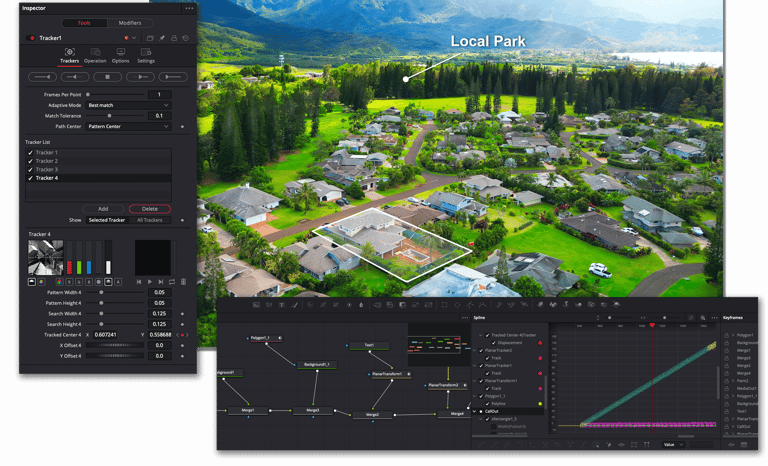Click the Y Offset 4 keyframe diamond

point(183,356)
